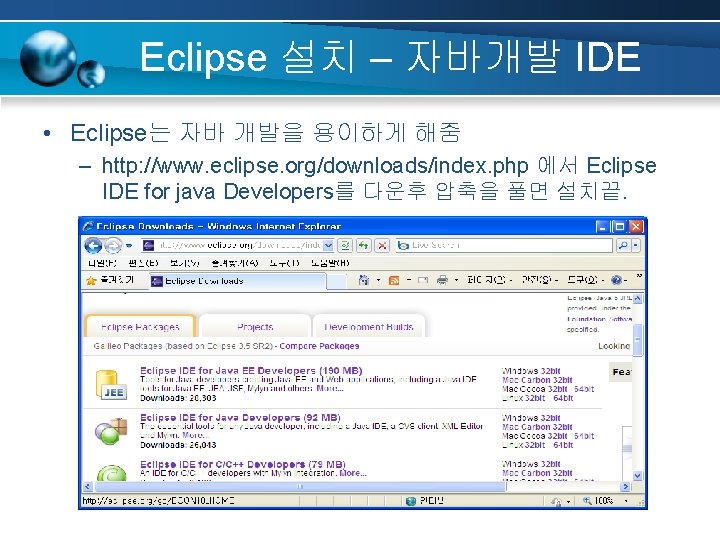Open search provider dropdown arrow
This screenshot has height=540, width=720.
tap(636, 246)
